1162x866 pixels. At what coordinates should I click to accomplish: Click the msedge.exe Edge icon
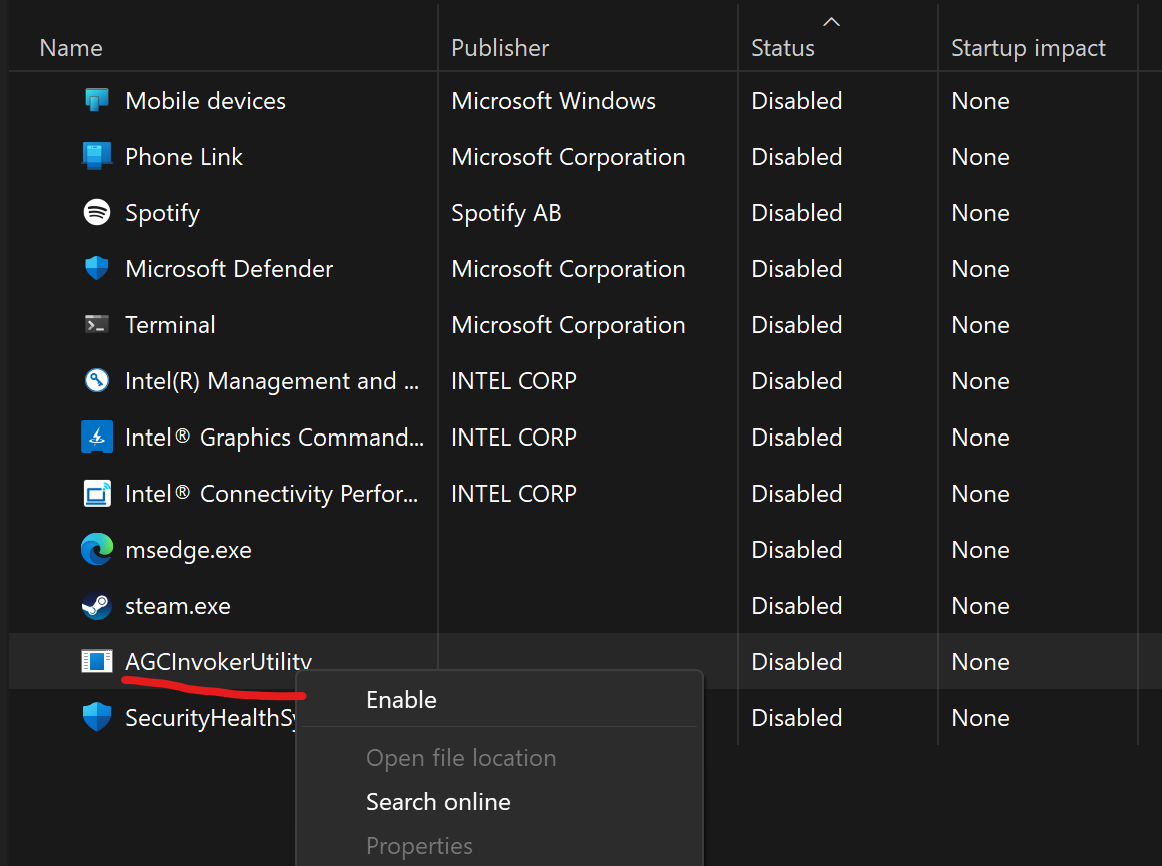point(96,550)
